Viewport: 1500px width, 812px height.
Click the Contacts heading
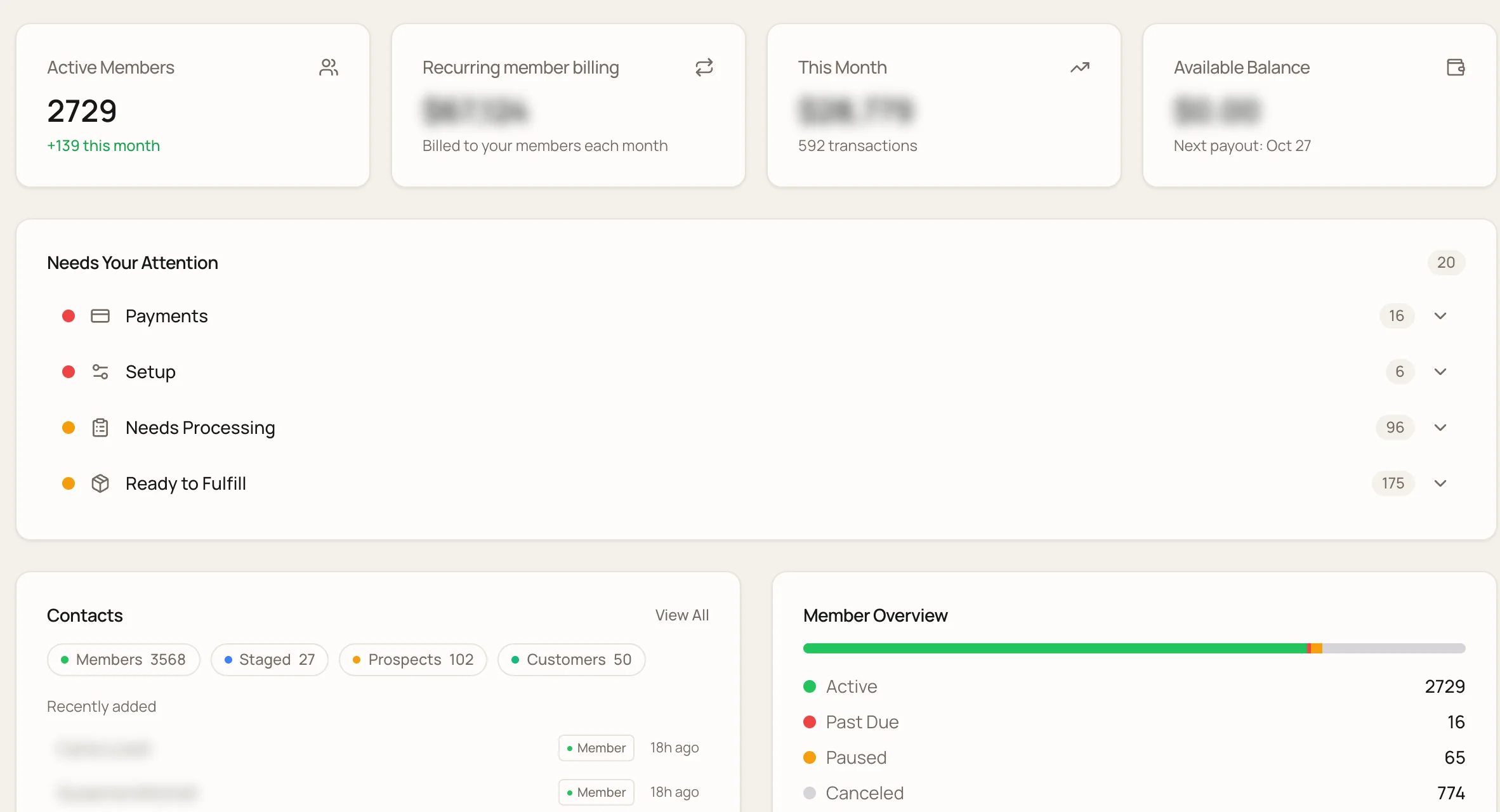click(85, 615)
